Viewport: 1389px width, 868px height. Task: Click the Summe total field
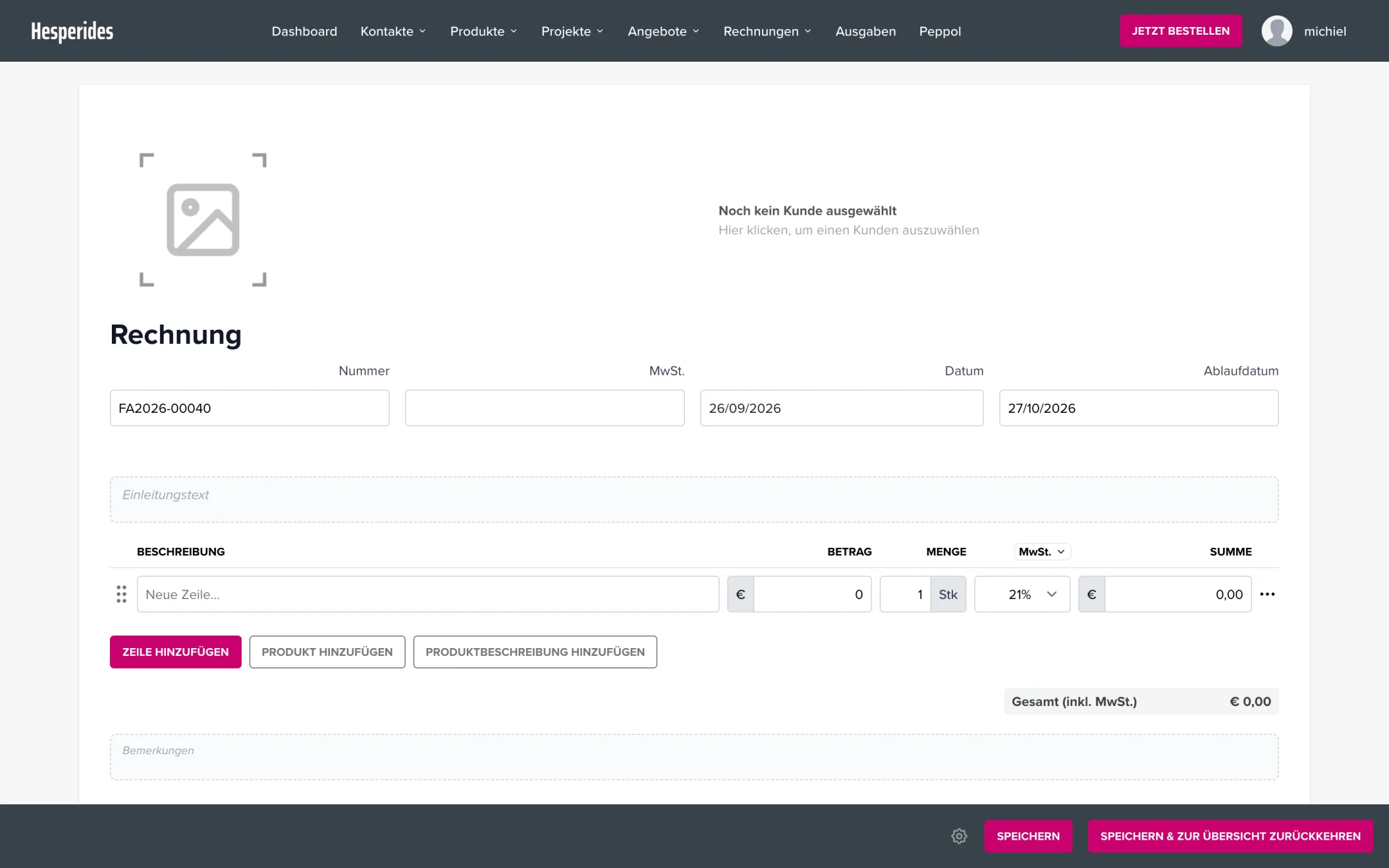pos(1178,594)
